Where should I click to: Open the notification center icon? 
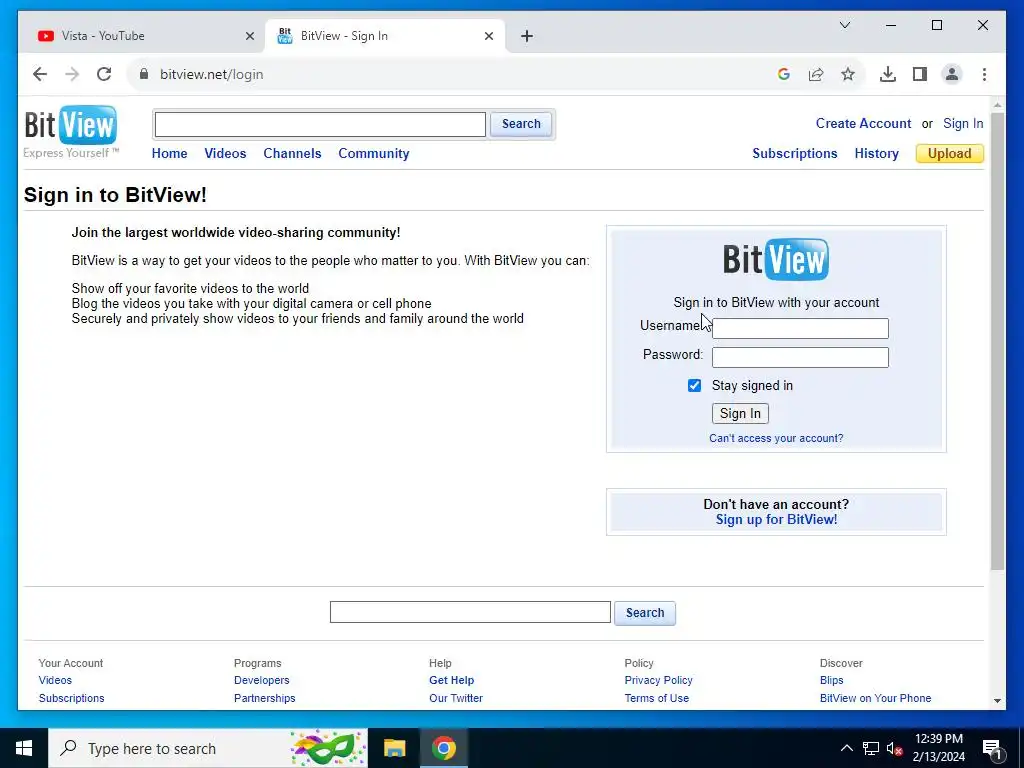pos(992,749)
